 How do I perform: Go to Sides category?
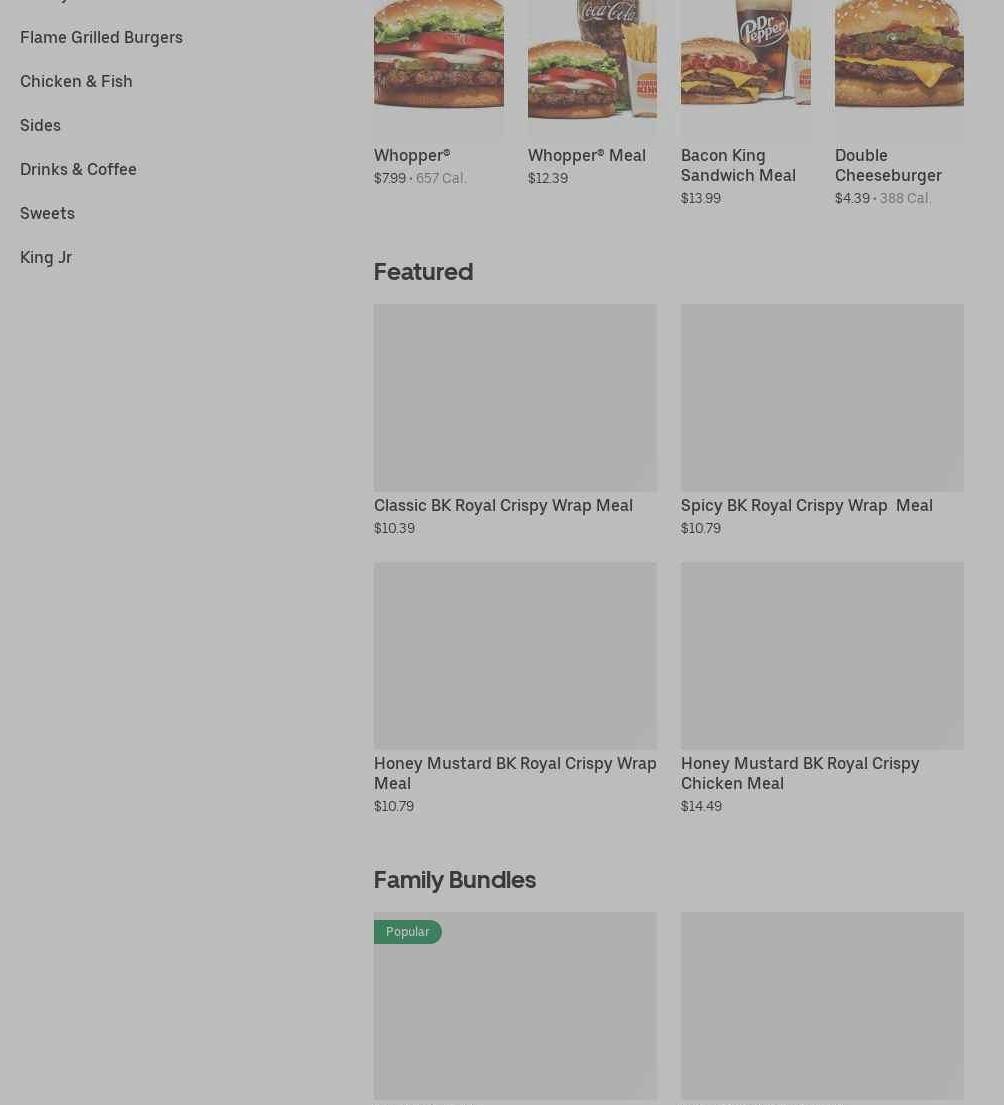pos(40,125)
